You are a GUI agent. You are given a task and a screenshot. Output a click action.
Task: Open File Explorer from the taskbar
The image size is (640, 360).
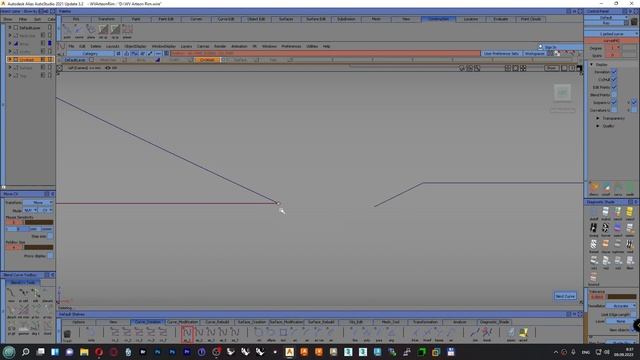coord(84,352)
